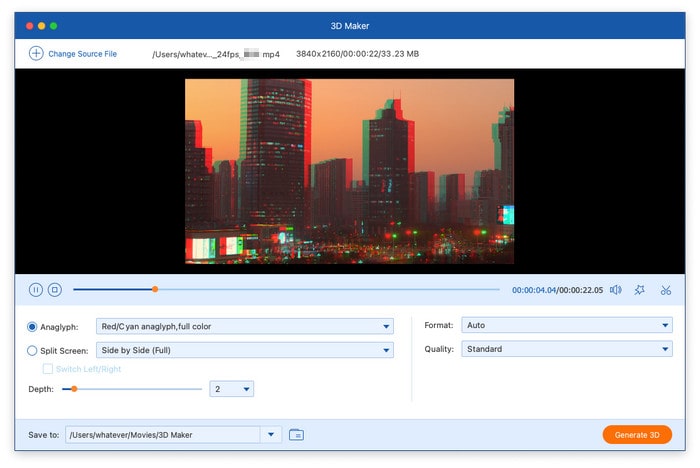700x468 pixels.
Task: Toggle the Switch Left/Right checkbox
Action: [x=47, y=369]
